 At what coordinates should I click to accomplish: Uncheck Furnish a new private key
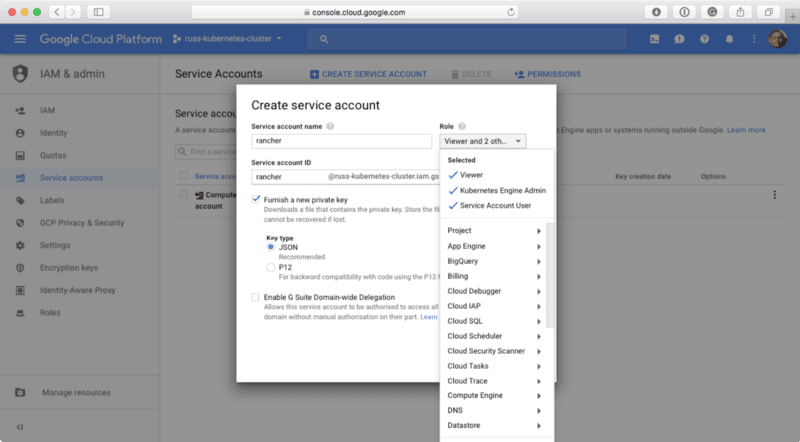tap(256, 200)
